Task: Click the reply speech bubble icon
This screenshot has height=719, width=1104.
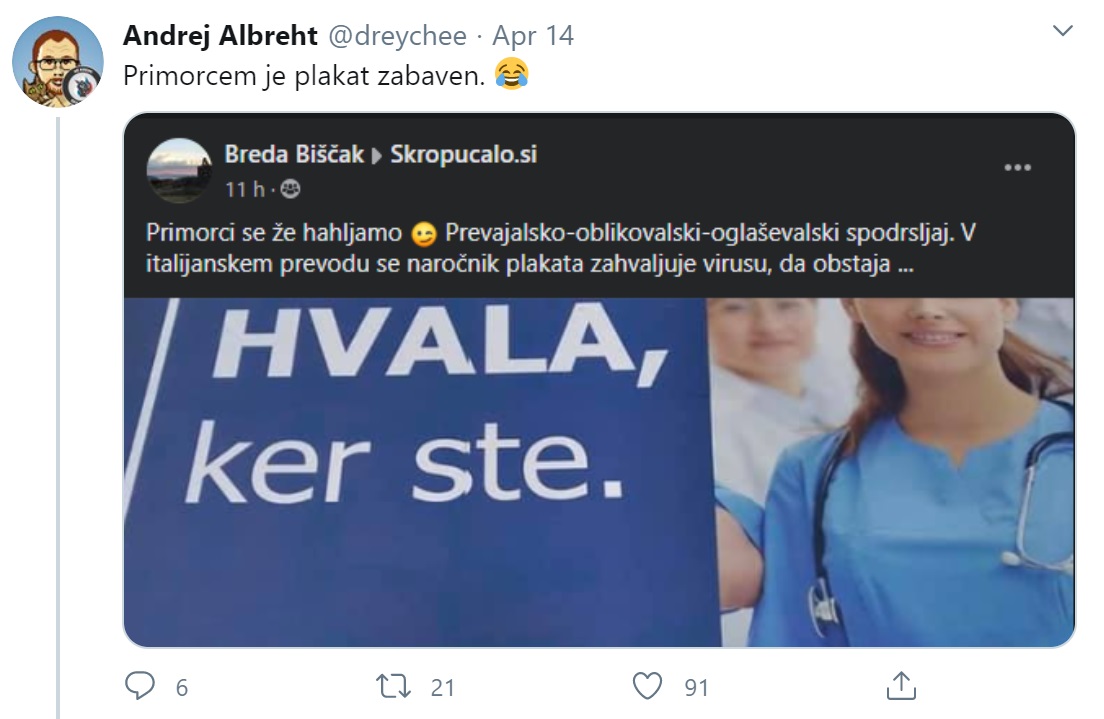Action: point(139,686)
